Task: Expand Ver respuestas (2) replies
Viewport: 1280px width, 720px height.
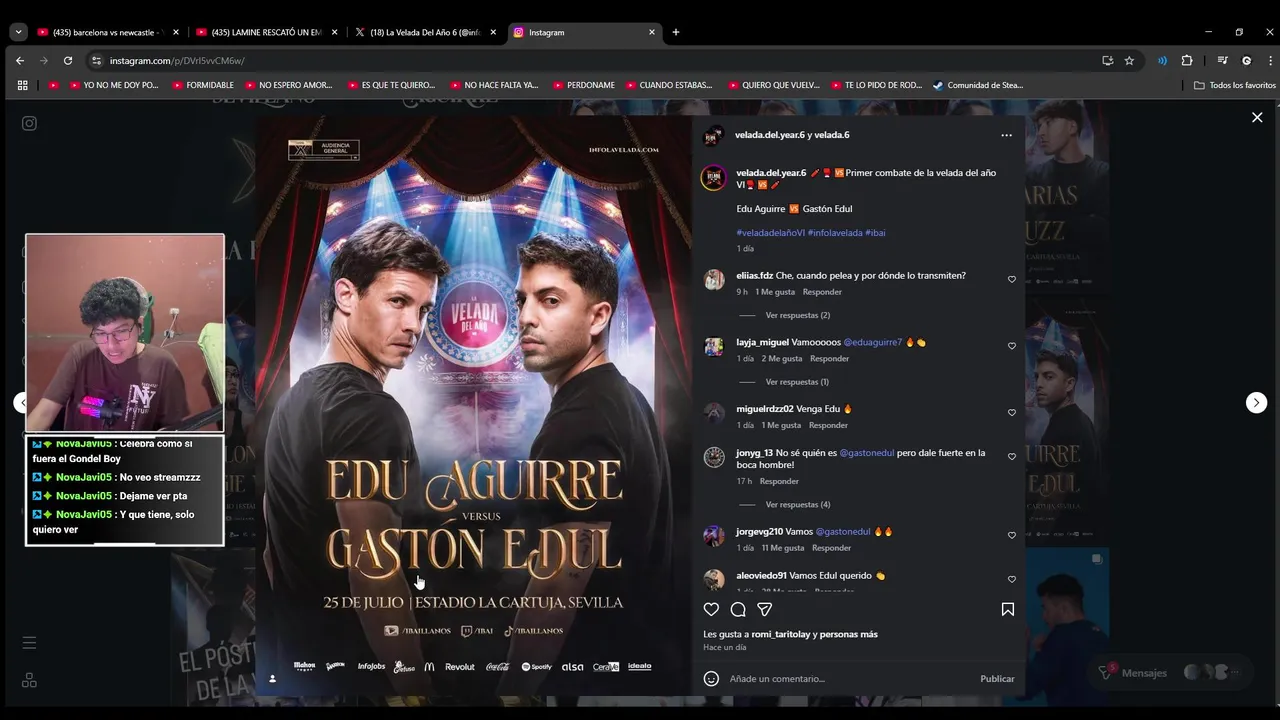Action: (797, 315)
